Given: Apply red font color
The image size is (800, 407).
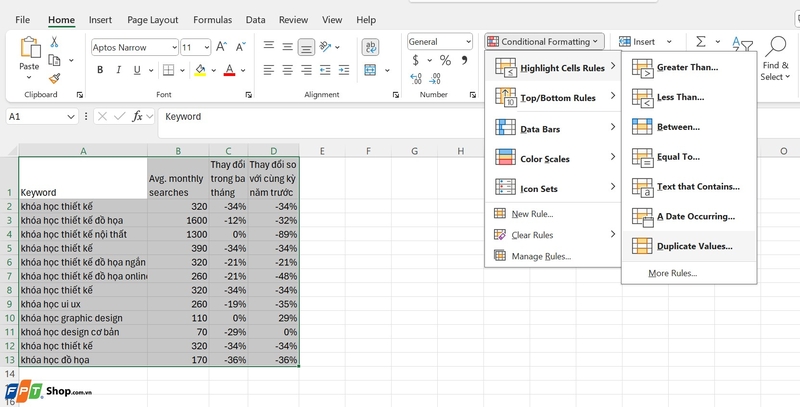Looking at the screenshot, I should coord(230,70).
